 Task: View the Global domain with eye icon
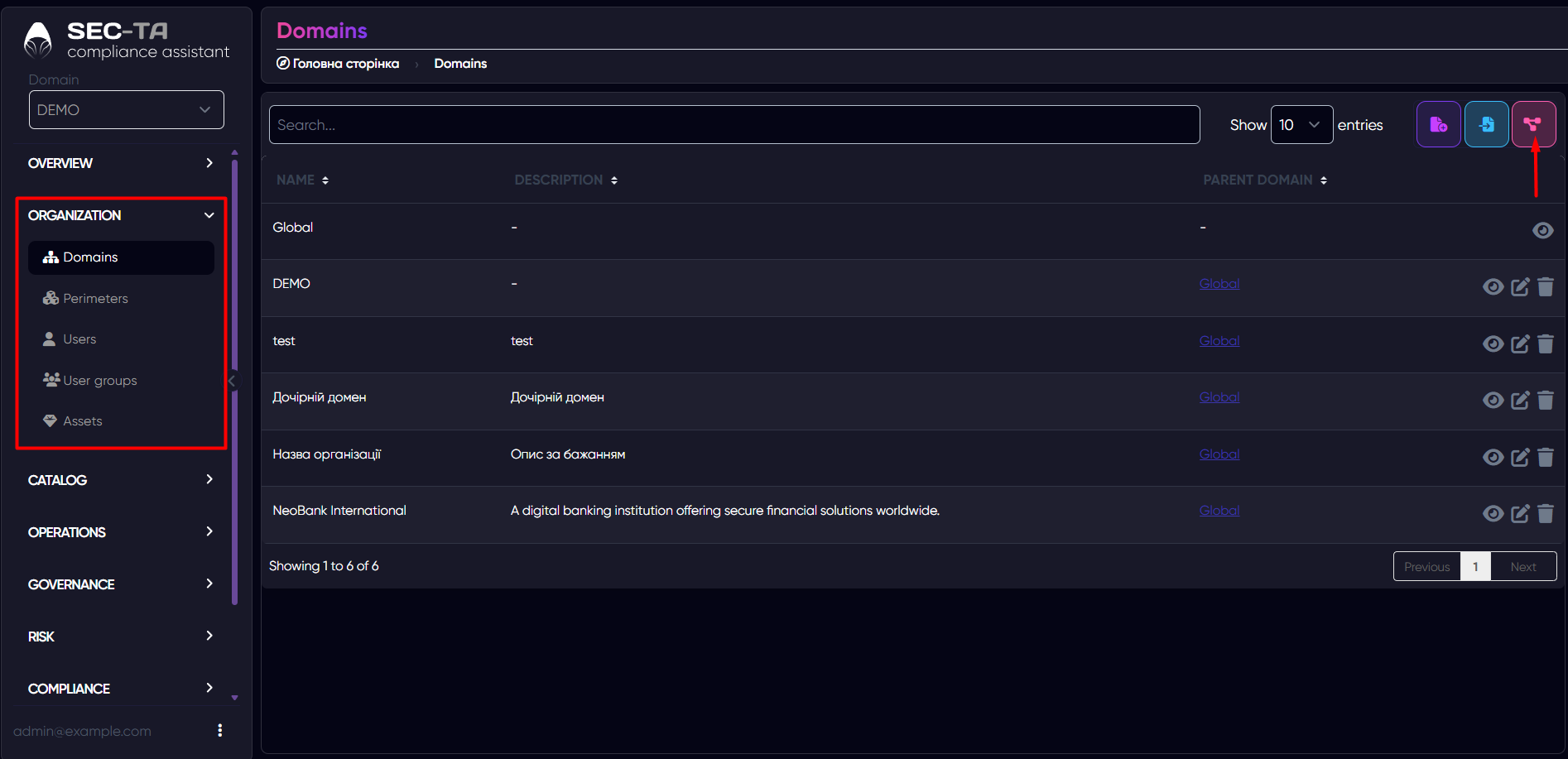click(1542, 230)
